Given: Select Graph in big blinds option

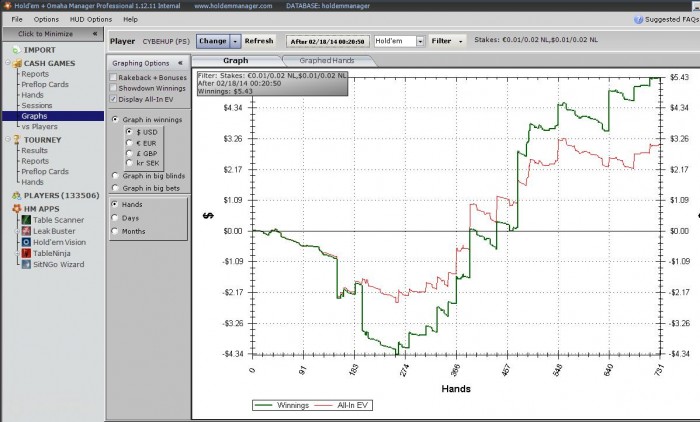Looking at the screenshot, I should point(116,176).
